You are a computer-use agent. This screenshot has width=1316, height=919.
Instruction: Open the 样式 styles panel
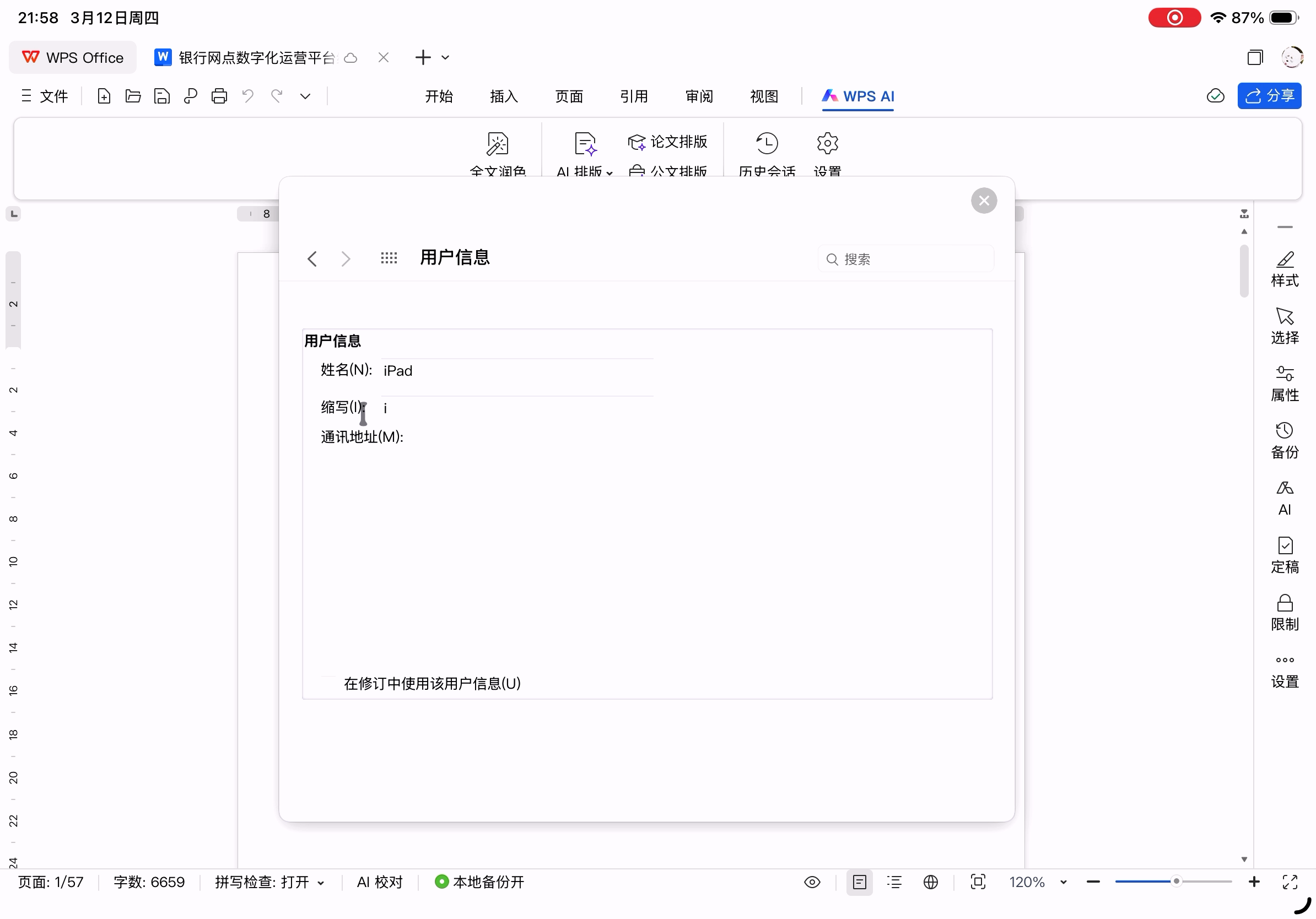pyautogui.click(x=1285, y=269)
